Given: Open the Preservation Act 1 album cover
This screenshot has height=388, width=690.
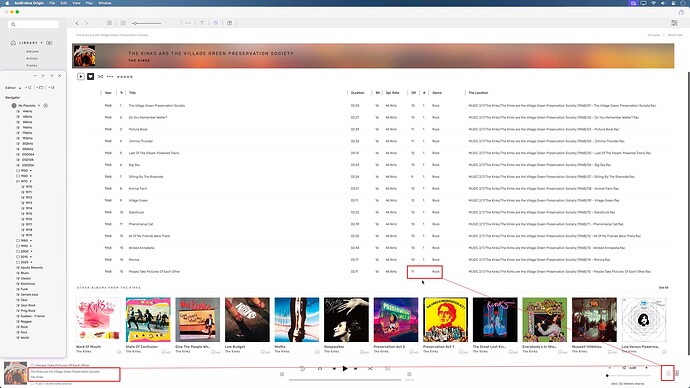Looking at the screenshot, I should pyautogui.click(x=446, y=320).
